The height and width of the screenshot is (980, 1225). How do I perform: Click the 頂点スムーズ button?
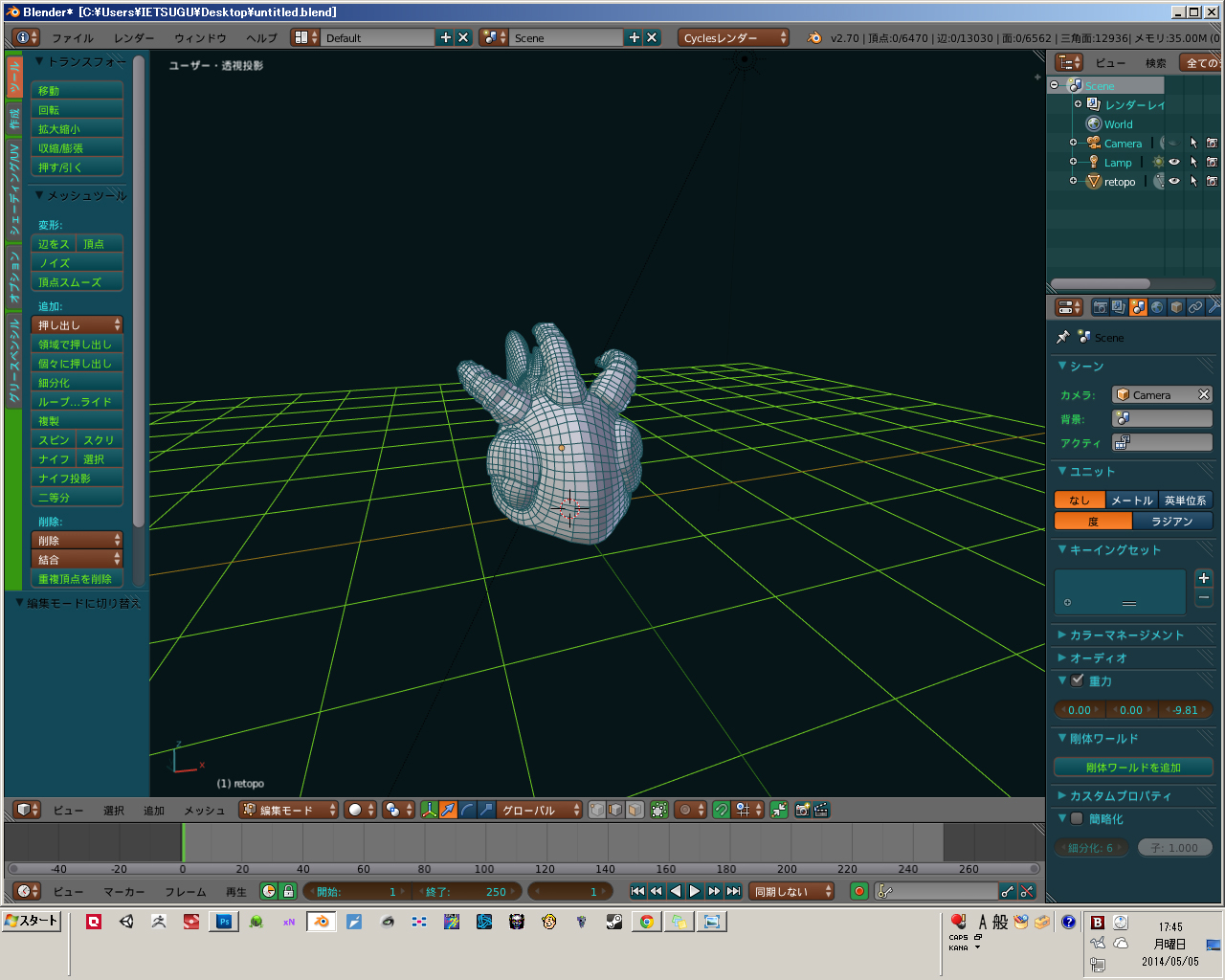(x=78, y=281)
